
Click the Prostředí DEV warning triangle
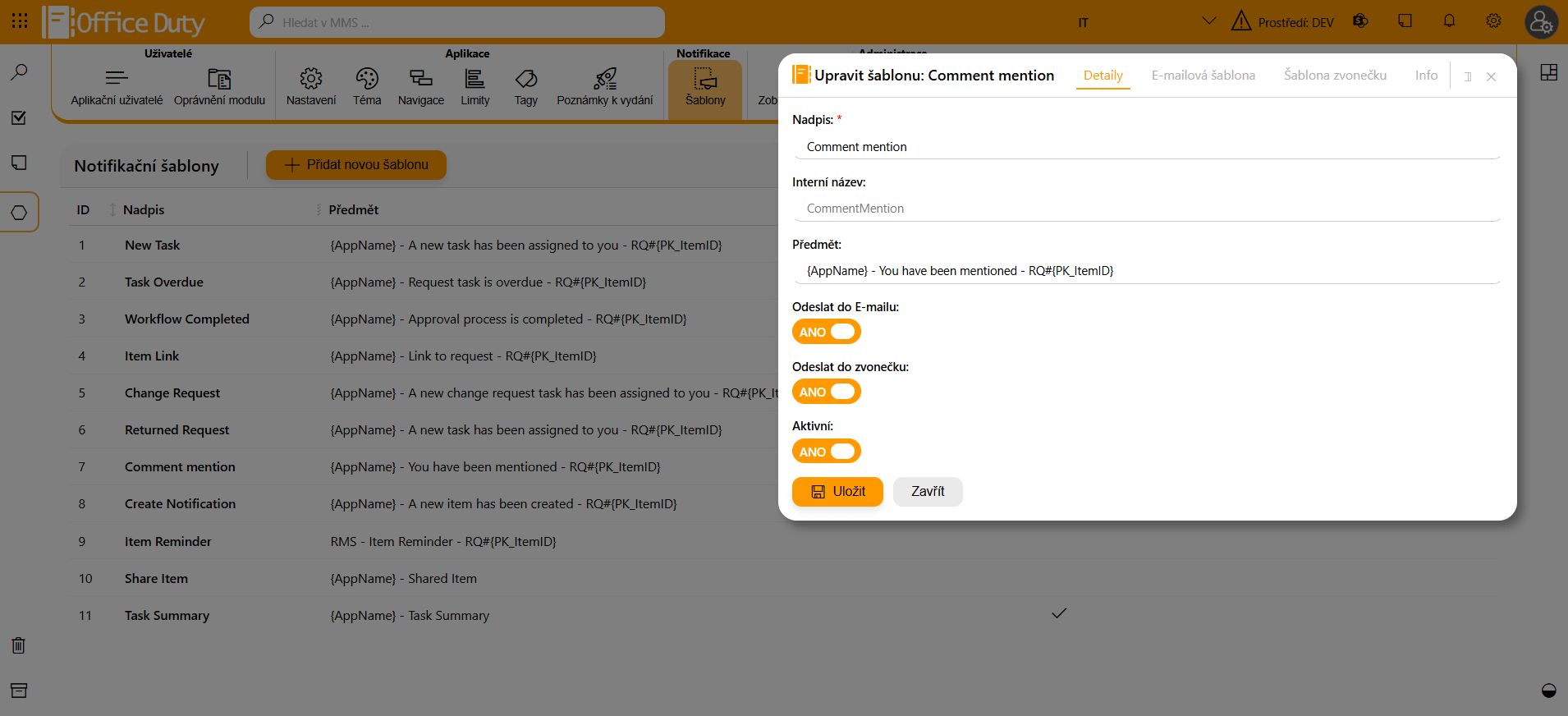pyautogui.click(x=1241, y=21)
